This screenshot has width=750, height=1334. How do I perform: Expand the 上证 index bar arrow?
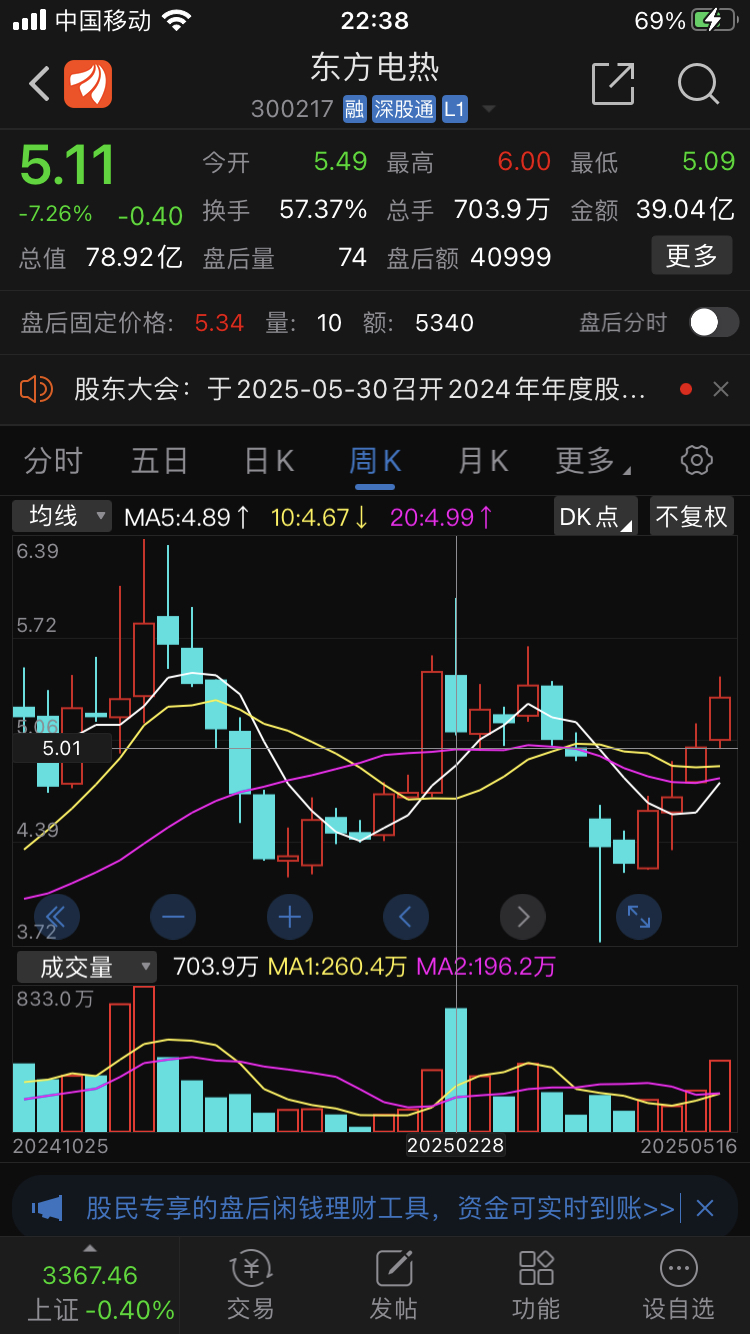tap(90, 1248)
